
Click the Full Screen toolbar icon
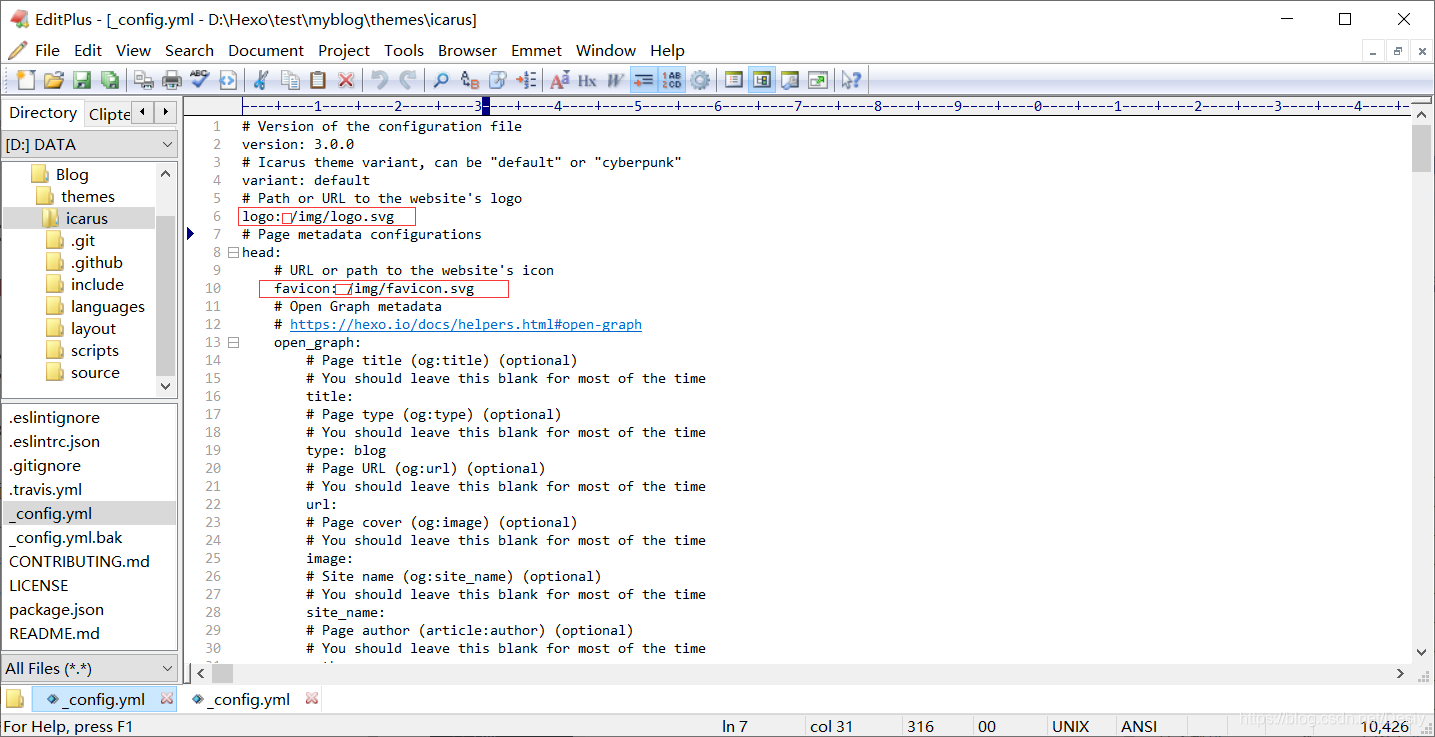818,80
